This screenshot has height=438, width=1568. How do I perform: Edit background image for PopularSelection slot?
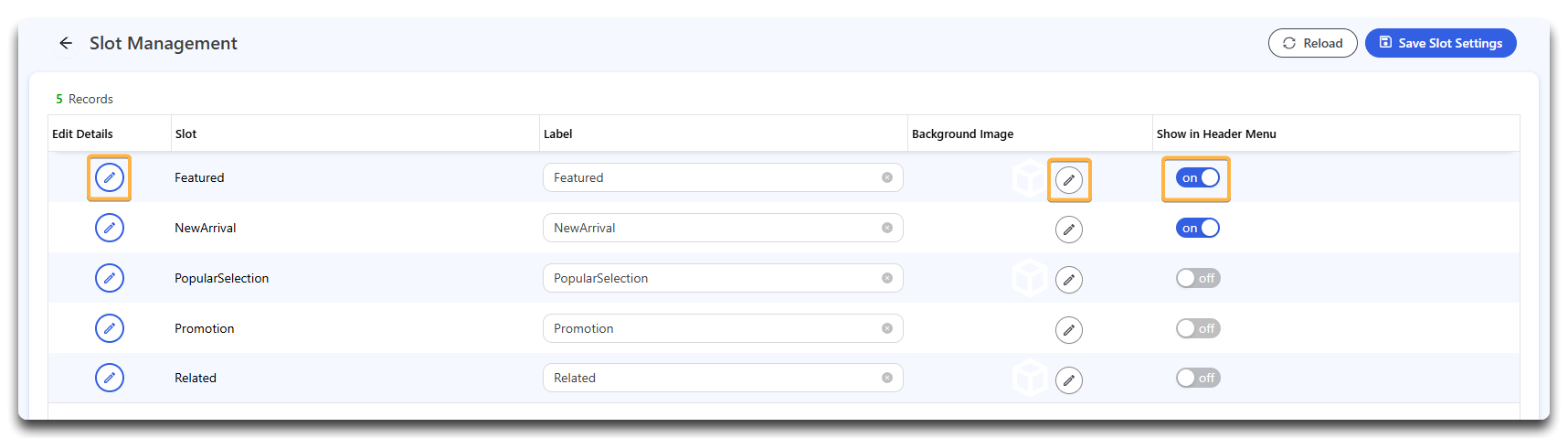coord(1069,280)
